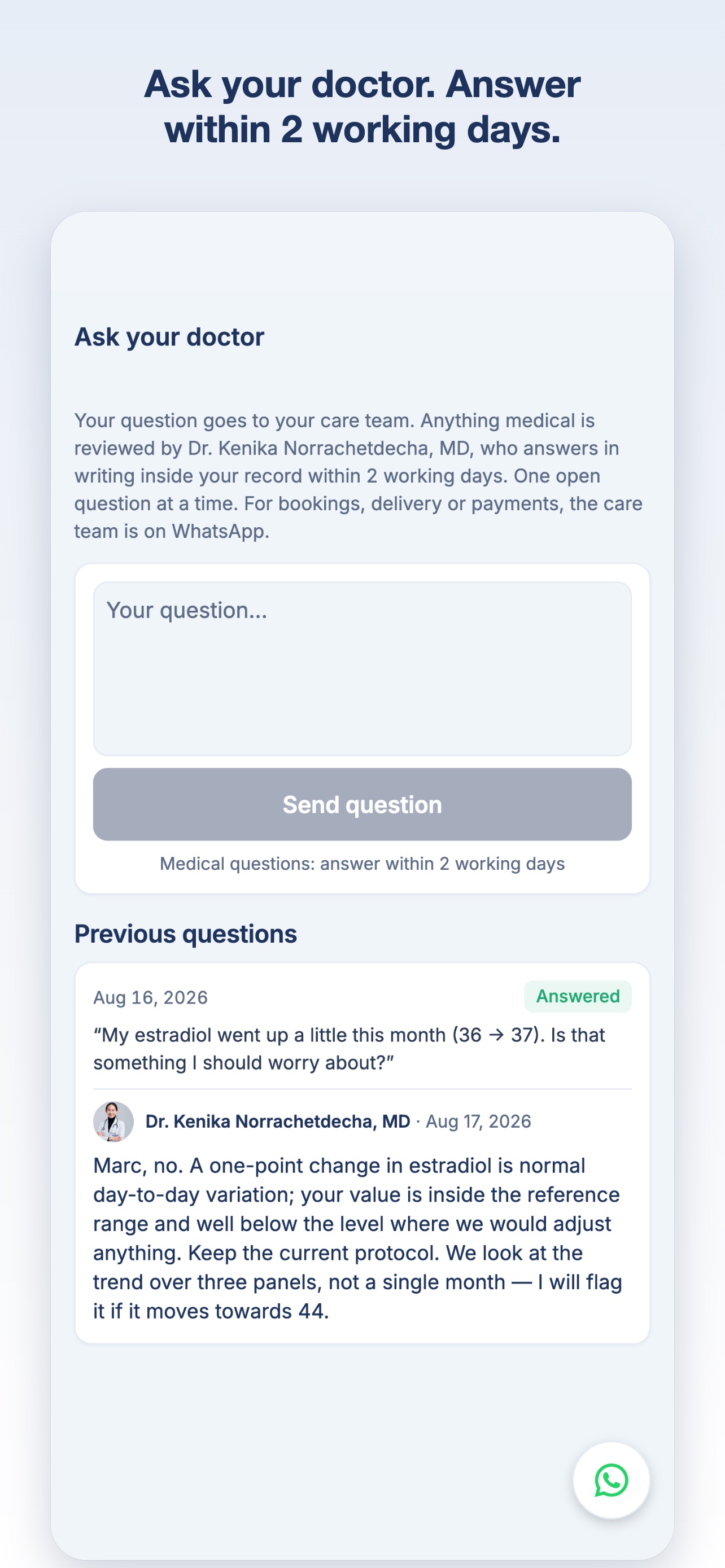Click the number 44 ending the doctor's answer

click(311, 1311)
